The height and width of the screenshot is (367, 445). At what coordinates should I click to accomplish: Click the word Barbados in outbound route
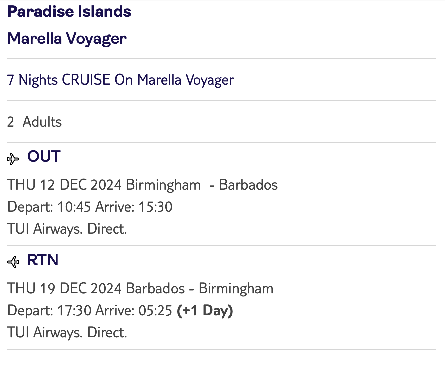[248, 185]
